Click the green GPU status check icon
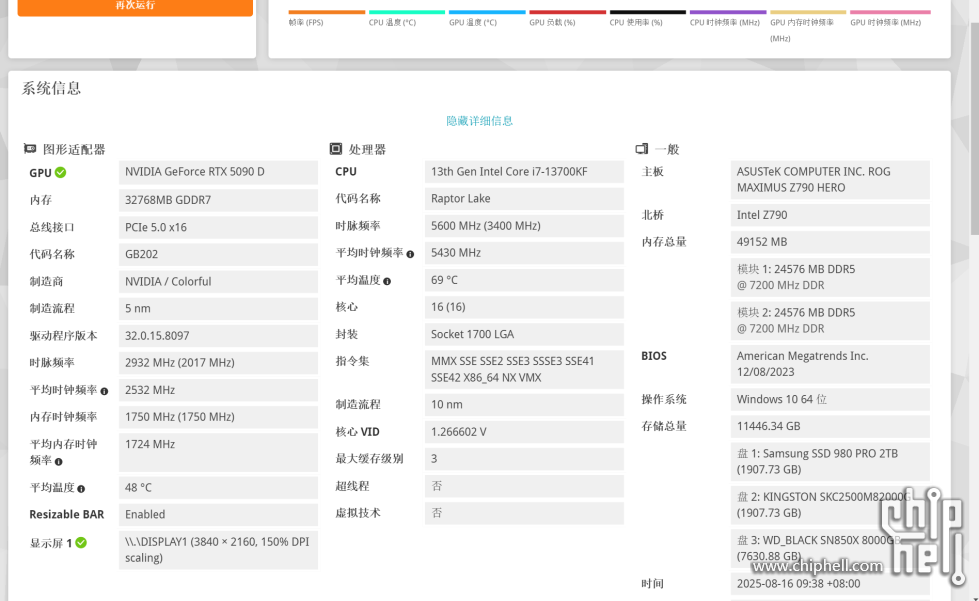This screenshot has height=601, width=979. (x=61, y=172)
